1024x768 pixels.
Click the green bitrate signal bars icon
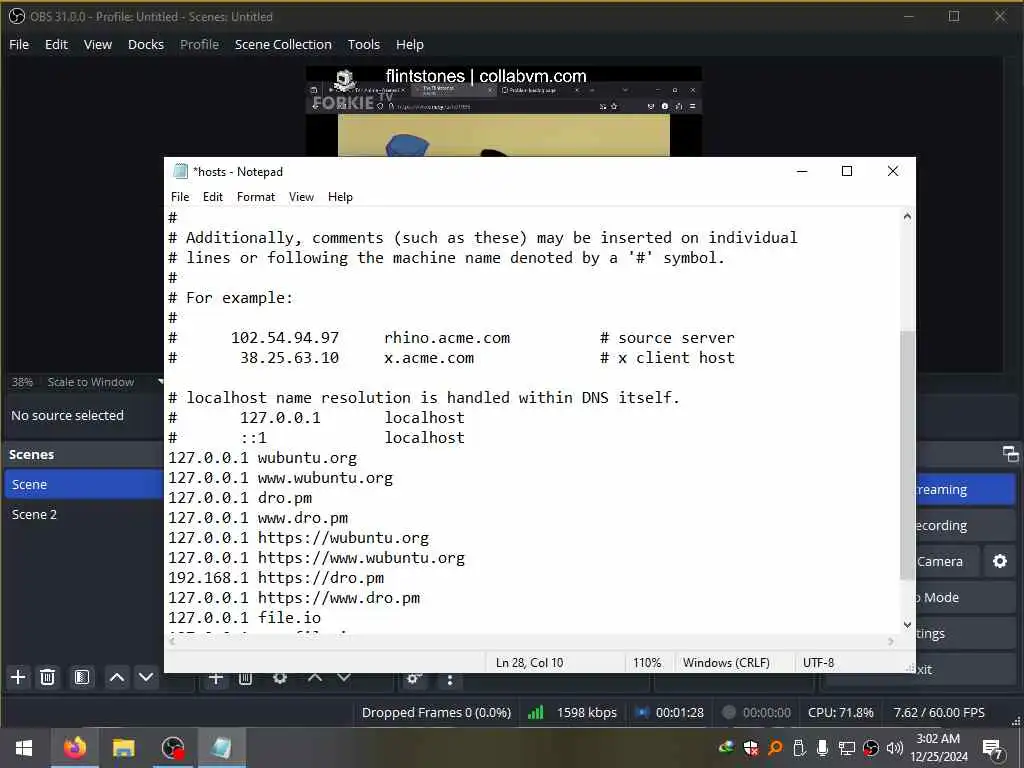536,712
